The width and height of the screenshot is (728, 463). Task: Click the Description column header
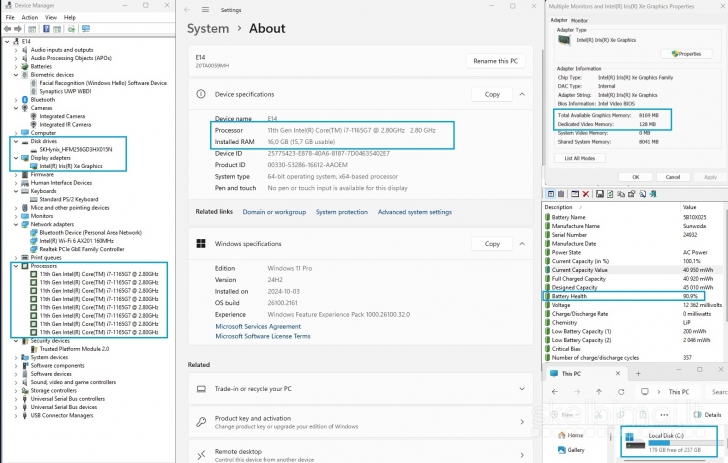click(558, 207)
